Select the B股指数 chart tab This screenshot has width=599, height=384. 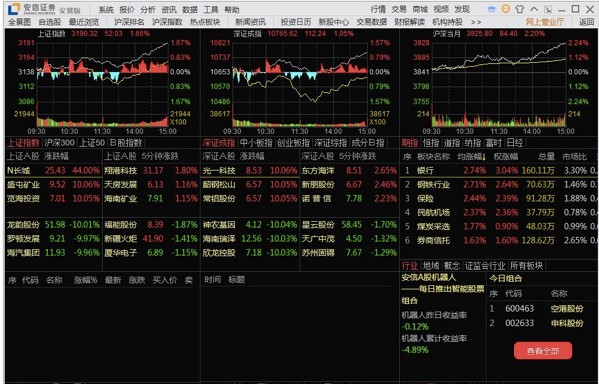(126, 143)
